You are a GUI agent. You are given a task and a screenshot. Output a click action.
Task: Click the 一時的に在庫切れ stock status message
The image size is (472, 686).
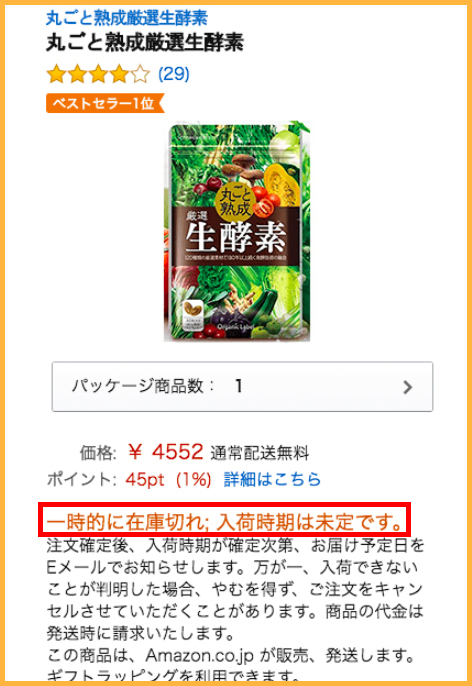pyautogui.click(x=224, y=522)
